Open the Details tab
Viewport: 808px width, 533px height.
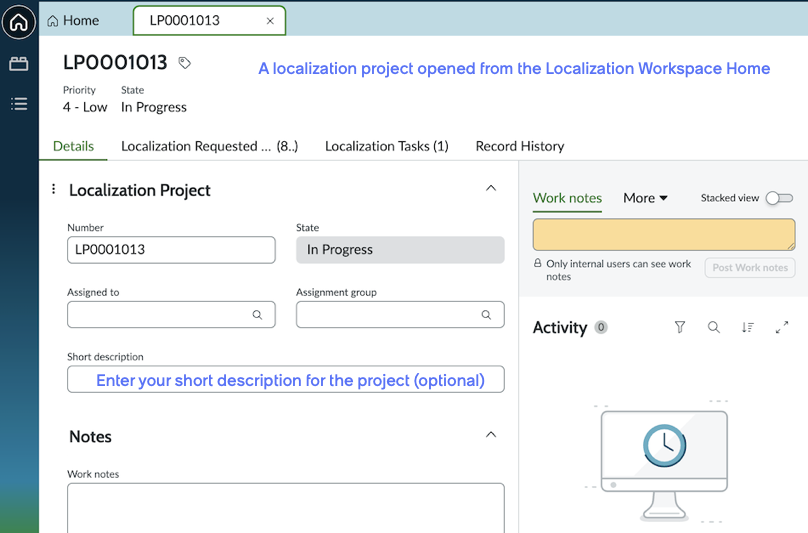click(73, 146)
